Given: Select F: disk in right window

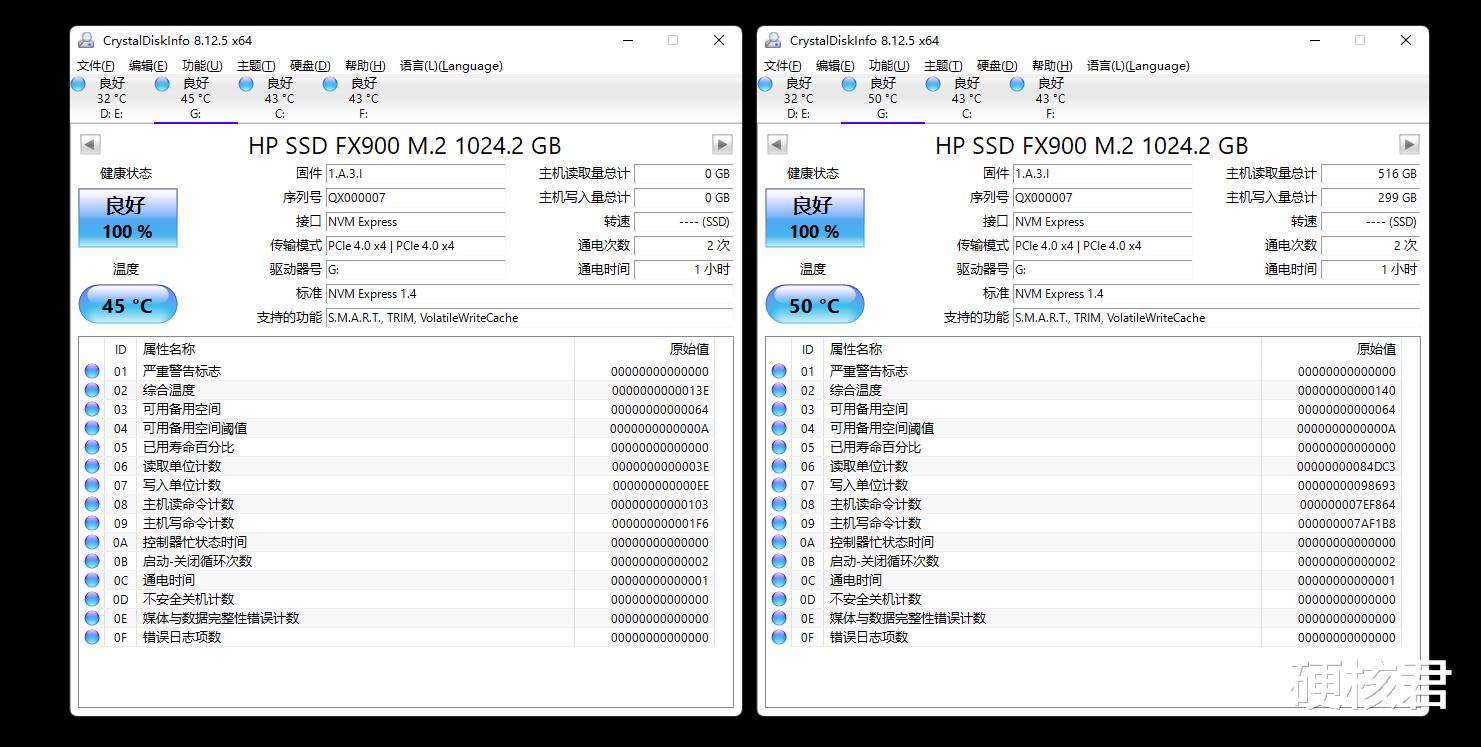Looking at the screenshot, I should (x=1050, y=98).
